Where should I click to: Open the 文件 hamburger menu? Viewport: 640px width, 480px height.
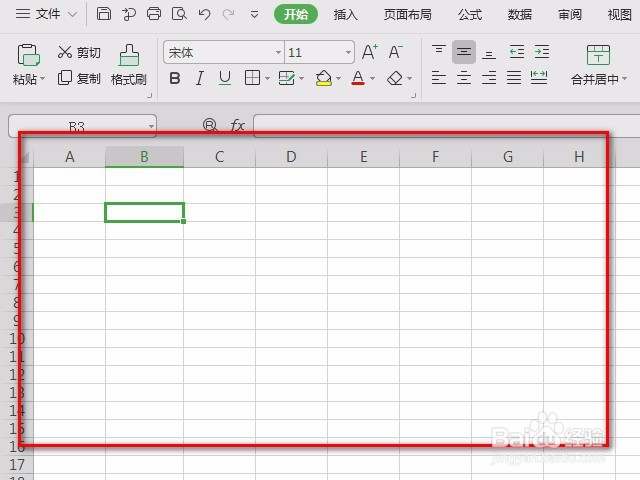pos(23,14)
